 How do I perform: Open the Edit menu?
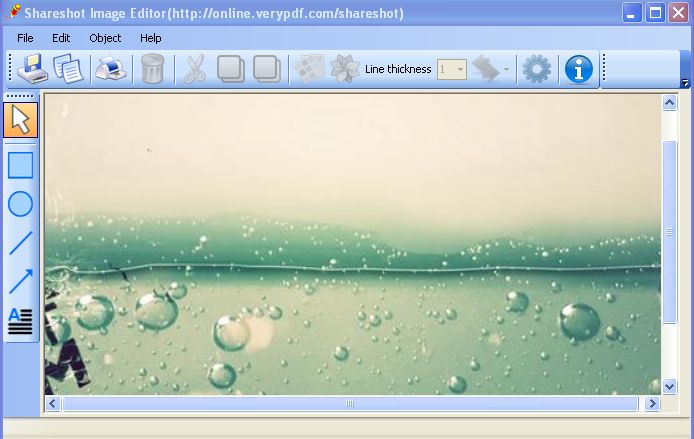61,38
